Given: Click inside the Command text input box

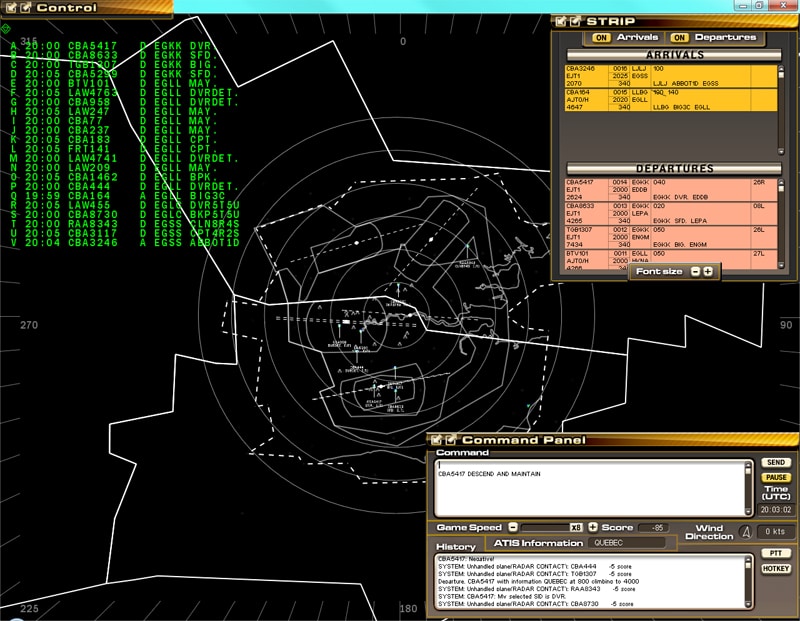Looking at the screenshot, I should pyautogui.click(x=590, y=488).
